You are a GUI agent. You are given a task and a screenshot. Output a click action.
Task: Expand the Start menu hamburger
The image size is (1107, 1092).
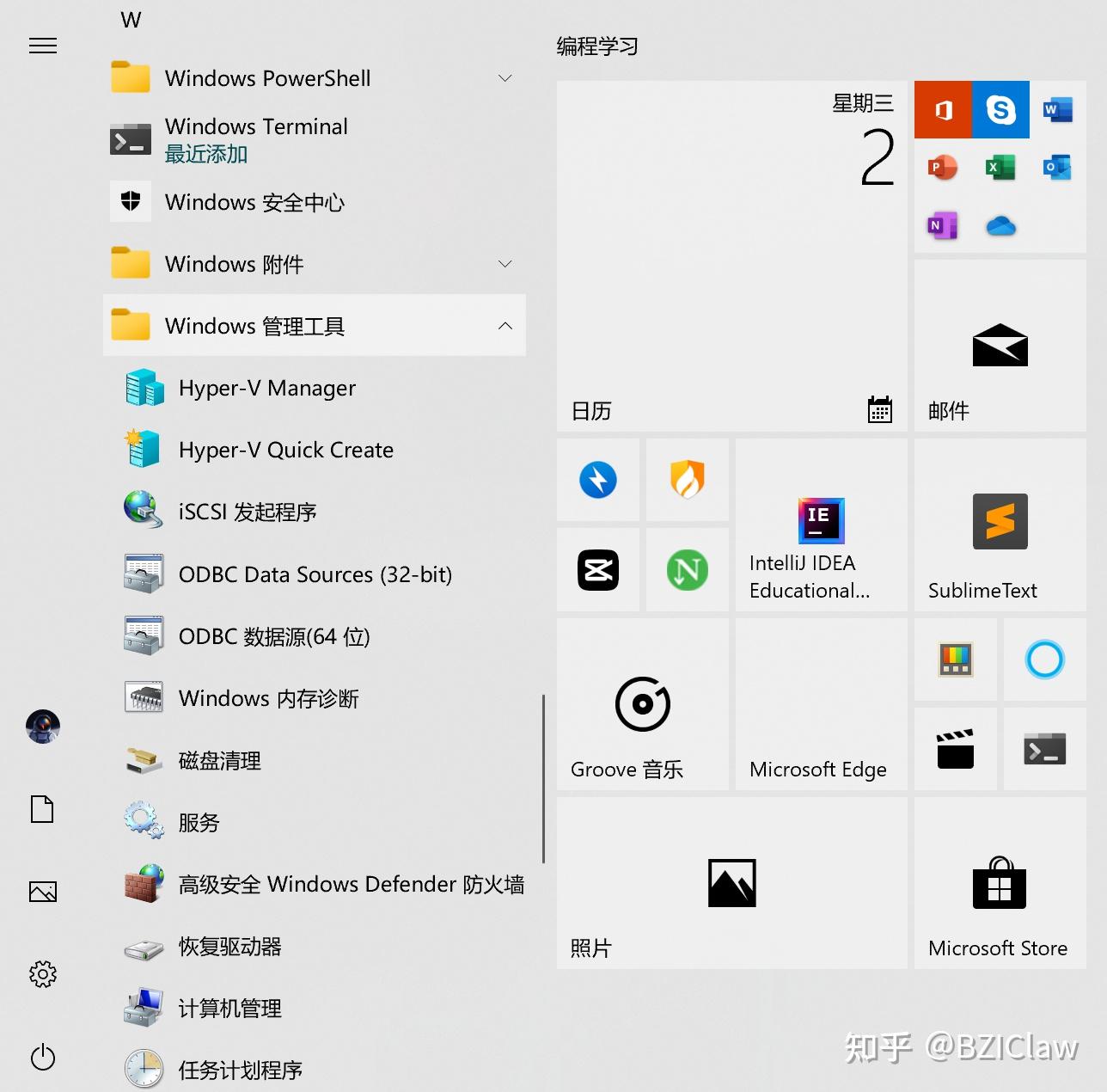(43, 46)
